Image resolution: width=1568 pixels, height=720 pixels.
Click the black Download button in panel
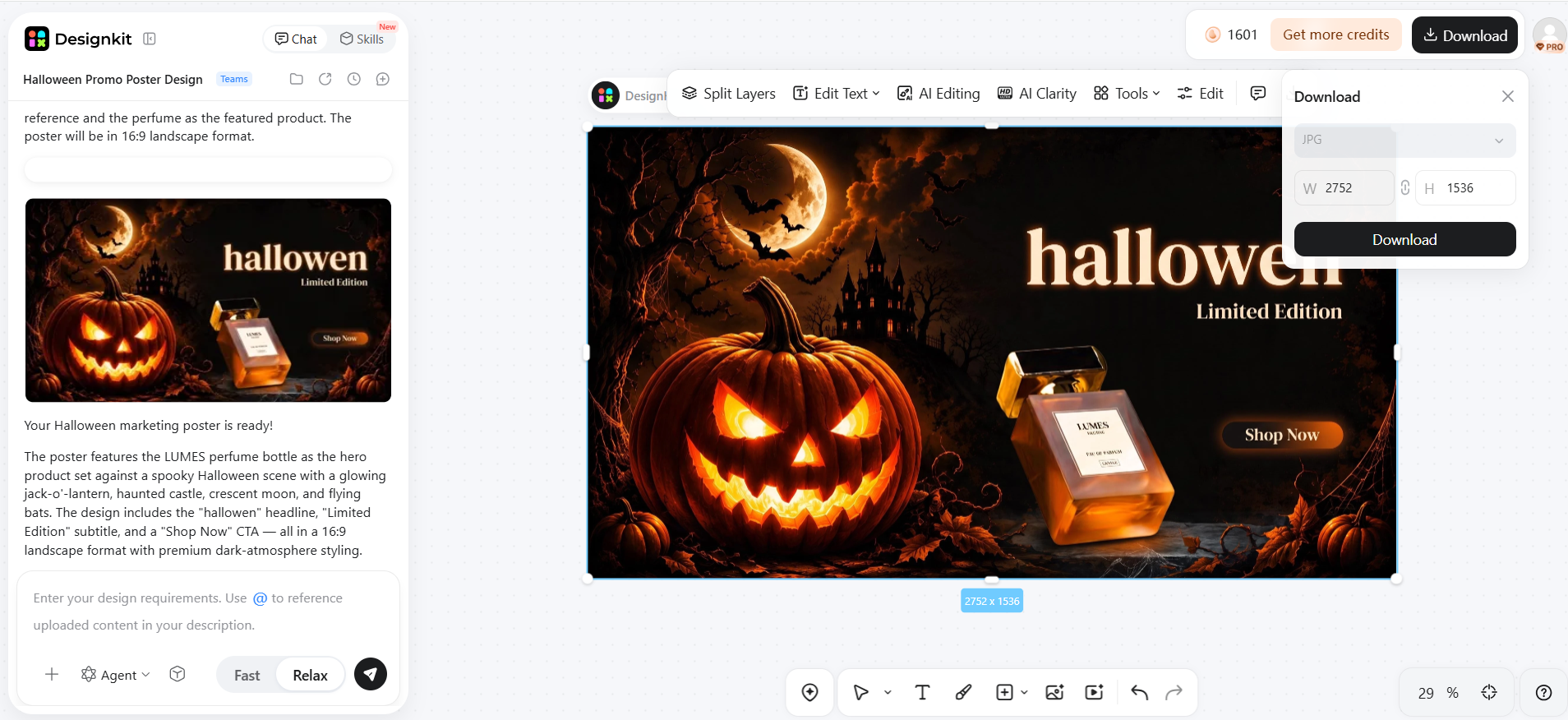[x=1404, y=239]
